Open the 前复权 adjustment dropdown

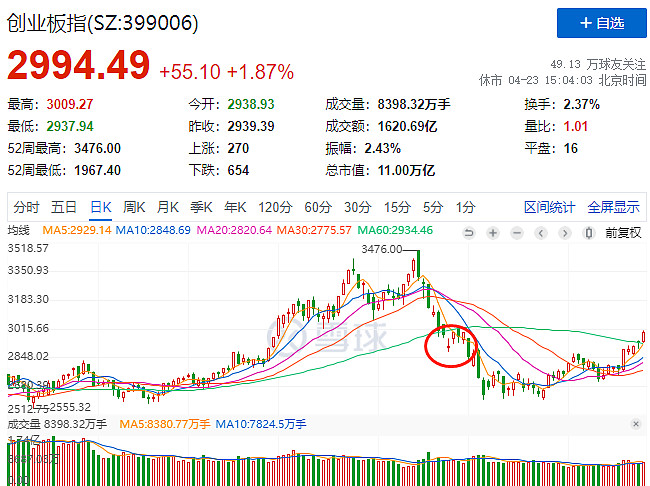[623, 233]
